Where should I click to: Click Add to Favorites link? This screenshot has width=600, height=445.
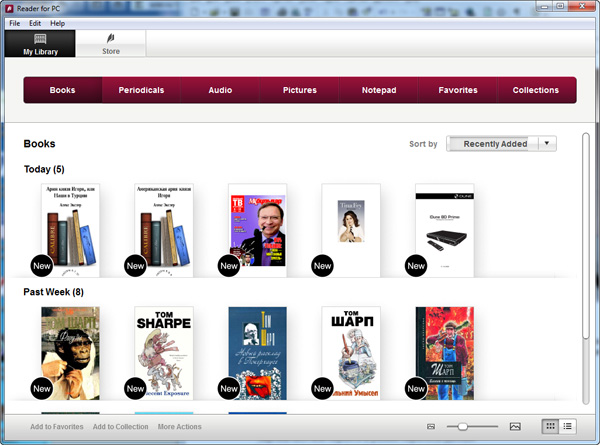57,427
